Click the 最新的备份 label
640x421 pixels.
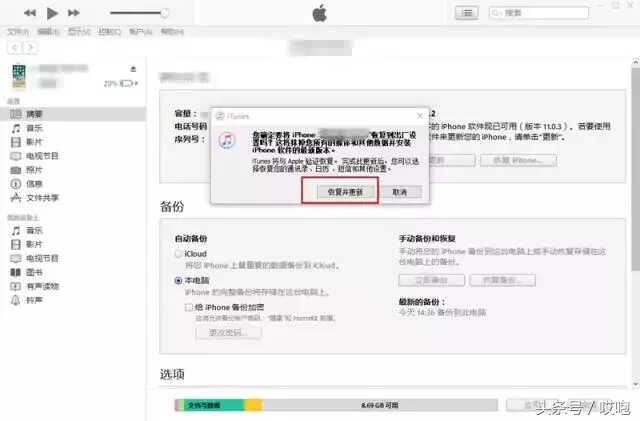pyautogui.click(x=422, y=302)
